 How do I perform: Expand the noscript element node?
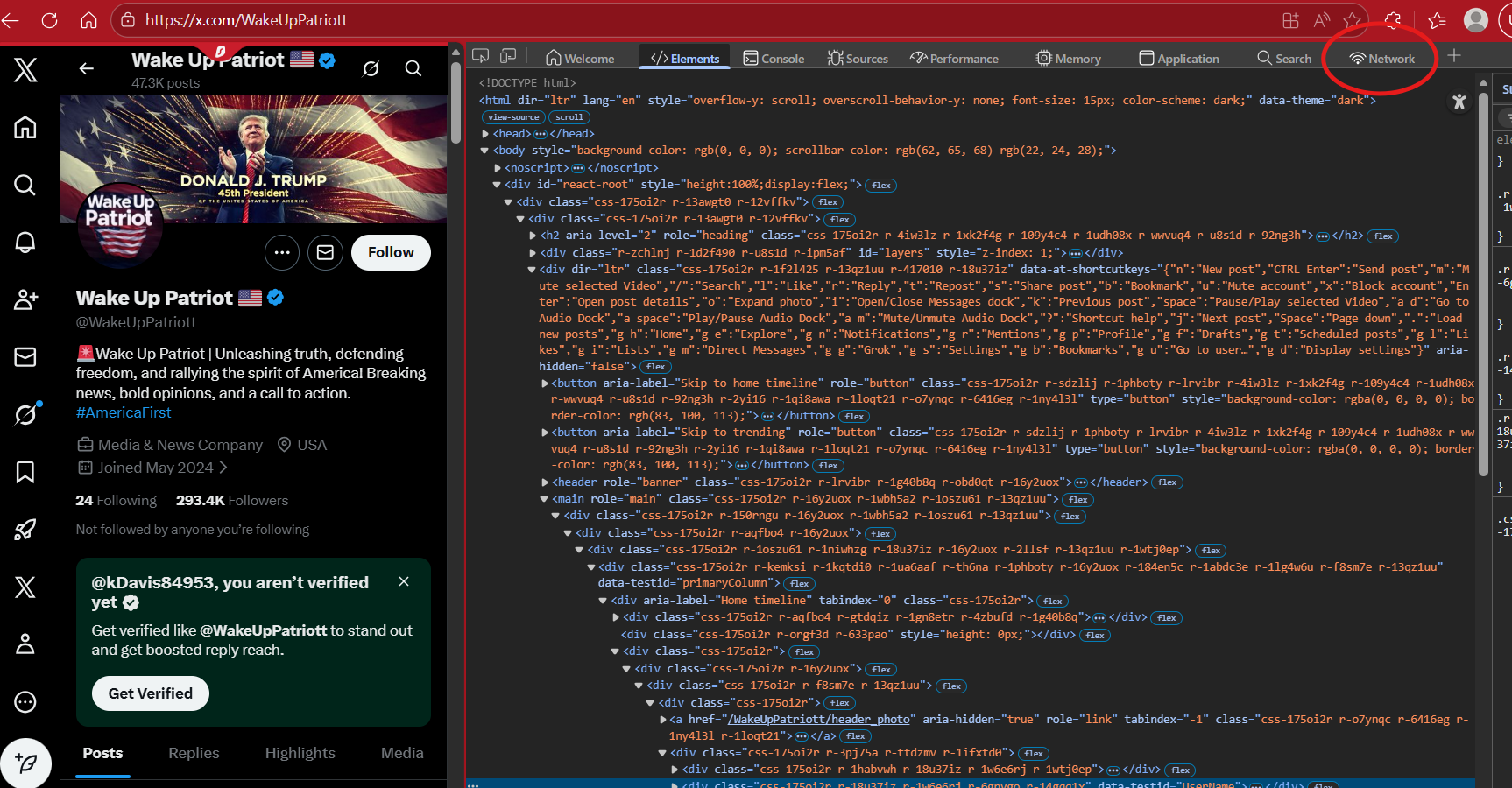click(497, 168)
